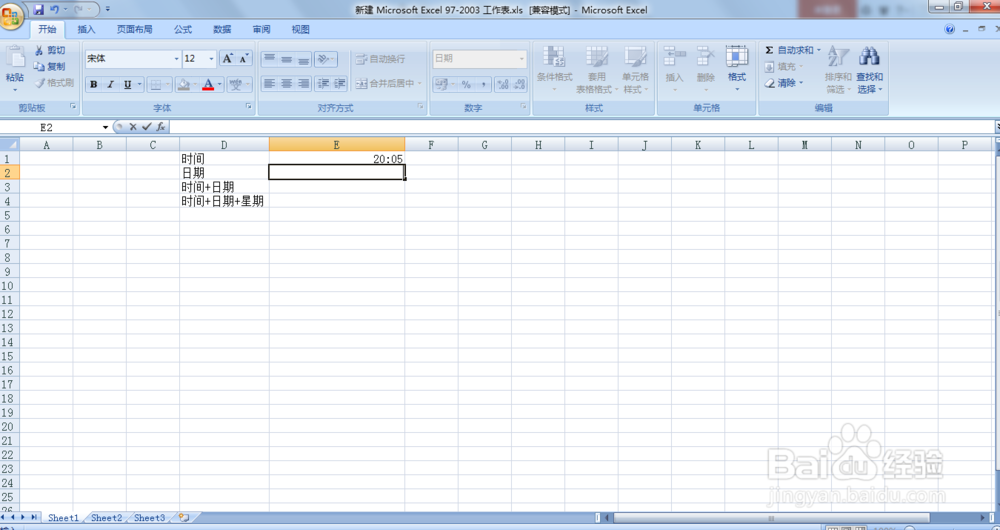Switch to the 页面布局 ribbon tab
The width and height of the screenshot is (1000, 530).
click(135, 29)
